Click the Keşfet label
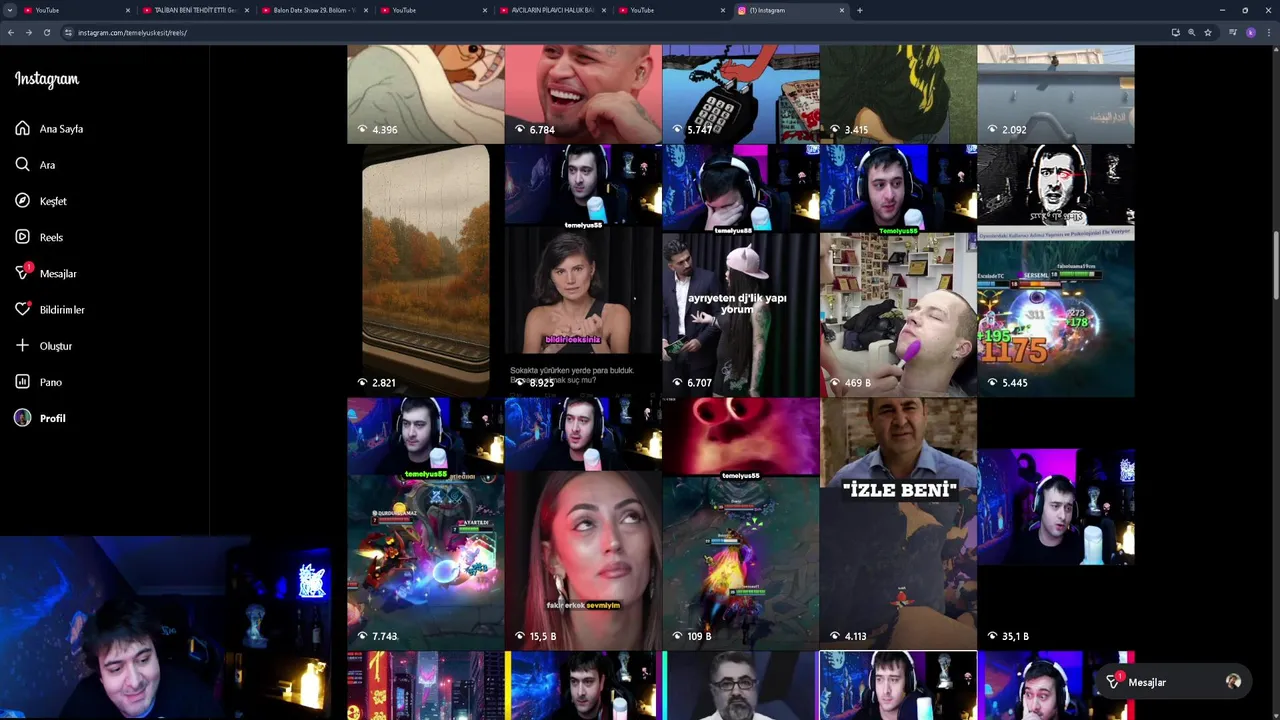The image size is (1280, 720). tap(53, 201)
